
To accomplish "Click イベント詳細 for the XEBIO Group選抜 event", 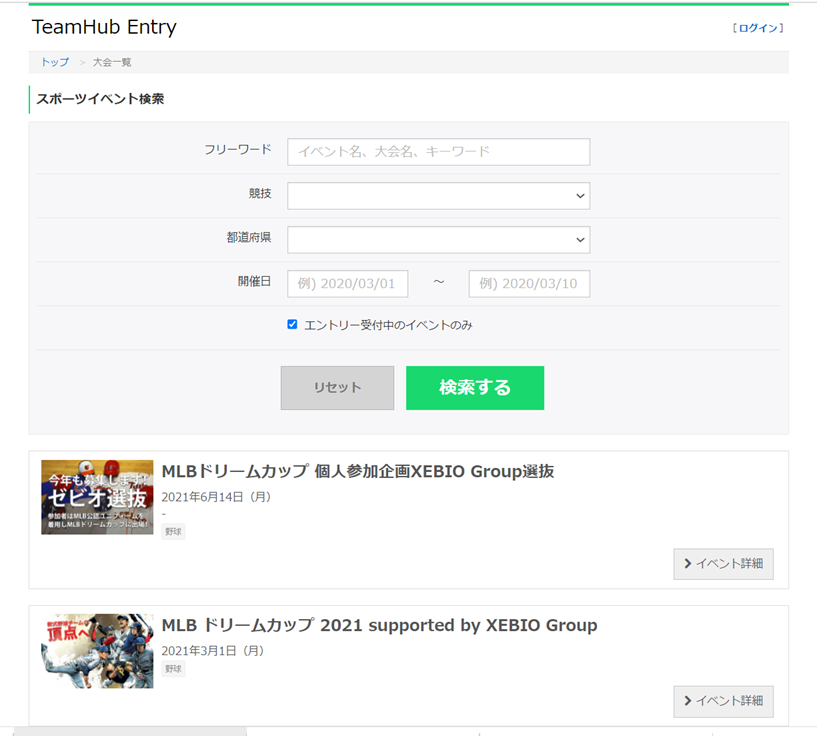I will tap(723, 564).
